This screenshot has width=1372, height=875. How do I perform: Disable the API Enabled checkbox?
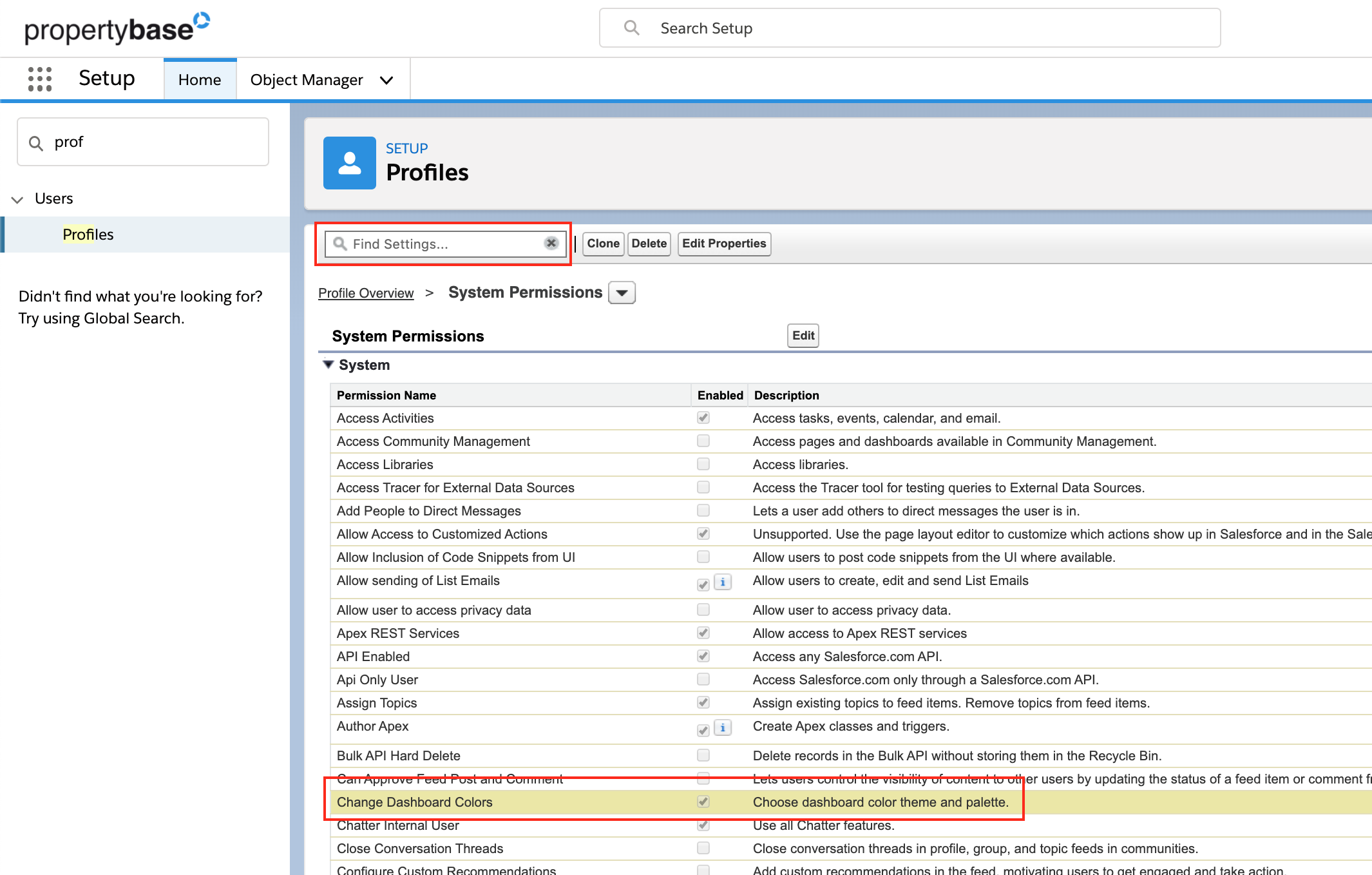[x=703, y=656]
